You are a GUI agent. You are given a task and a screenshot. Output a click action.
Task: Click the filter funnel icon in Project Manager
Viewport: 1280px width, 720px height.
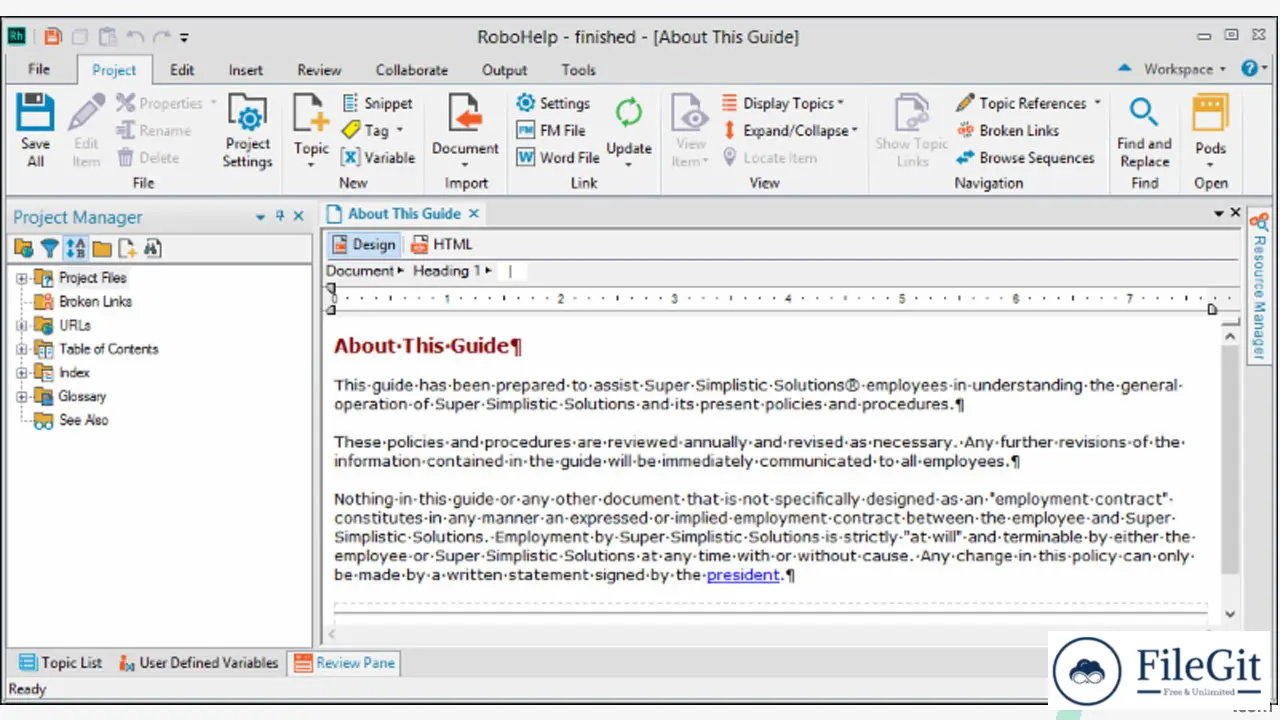[49, 248]
